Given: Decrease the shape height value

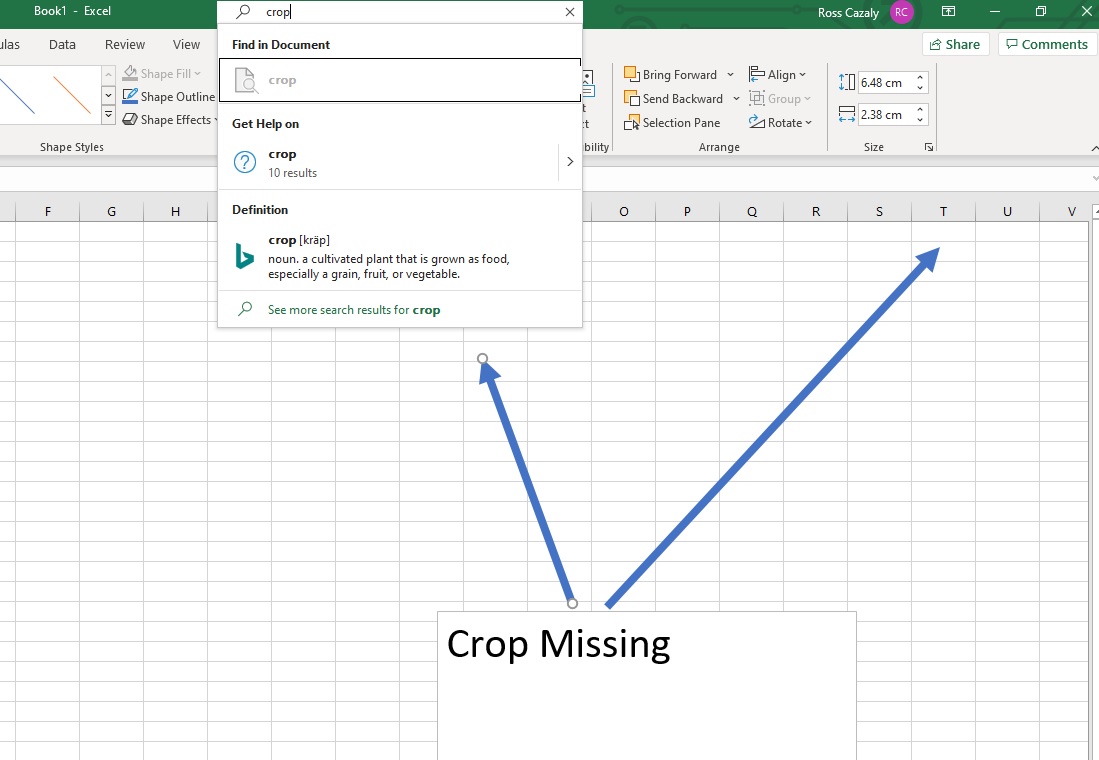Looking at the screenshot, I should [x=920, y=88].
